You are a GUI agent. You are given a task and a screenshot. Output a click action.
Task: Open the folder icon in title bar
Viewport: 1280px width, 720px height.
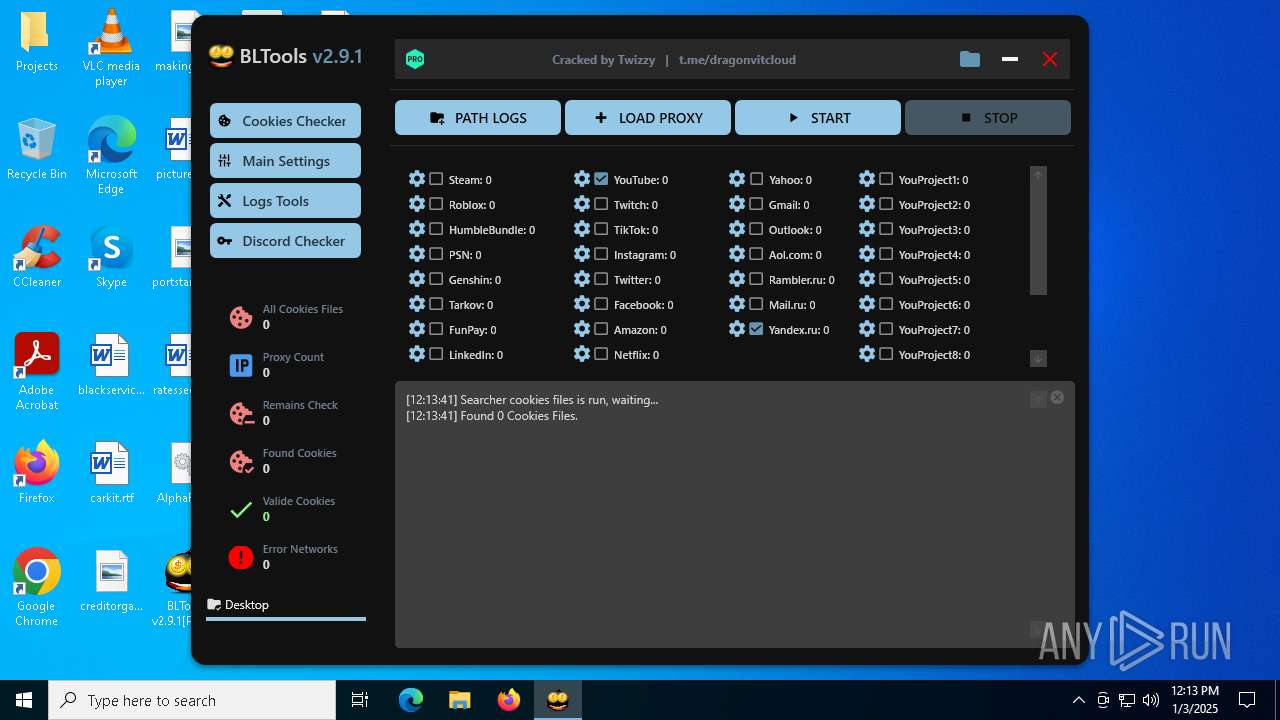tap(970, 59)
